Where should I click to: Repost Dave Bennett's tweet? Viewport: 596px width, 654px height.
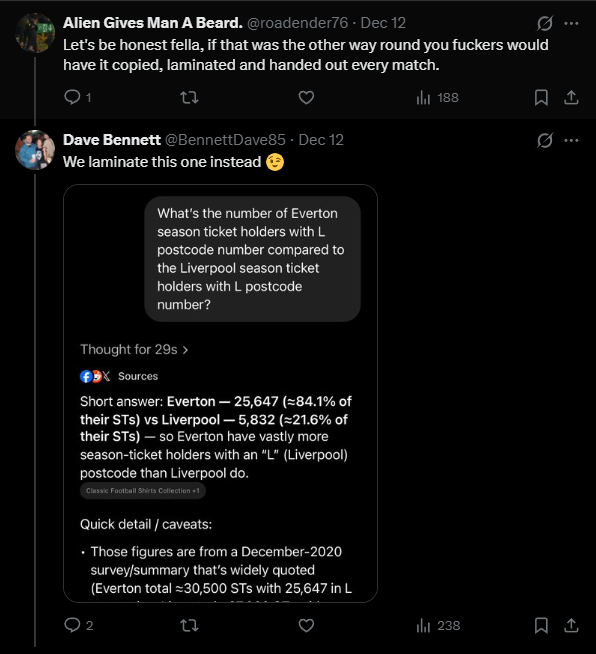pos(189,625)
